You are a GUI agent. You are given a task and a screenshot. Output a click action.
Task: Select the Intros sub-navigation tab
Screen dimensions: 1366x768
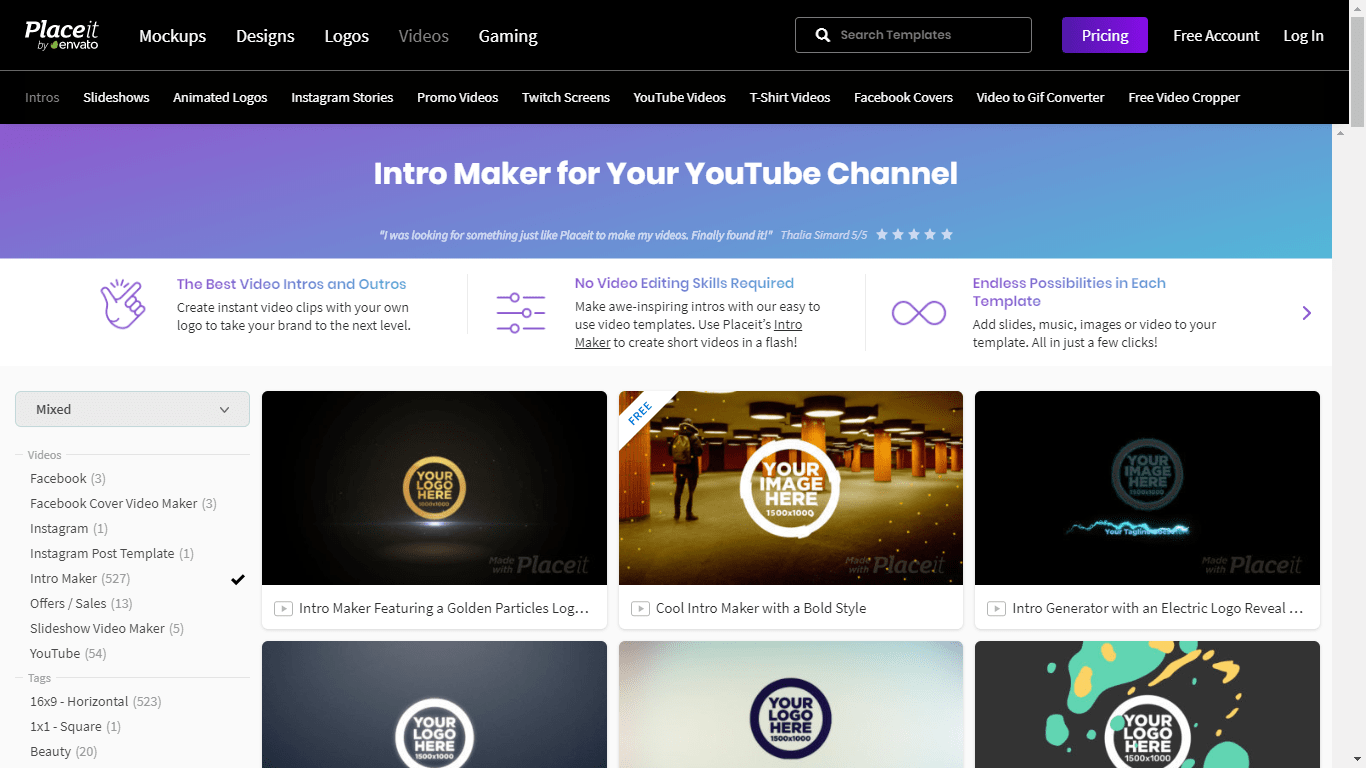pos(42,97)
